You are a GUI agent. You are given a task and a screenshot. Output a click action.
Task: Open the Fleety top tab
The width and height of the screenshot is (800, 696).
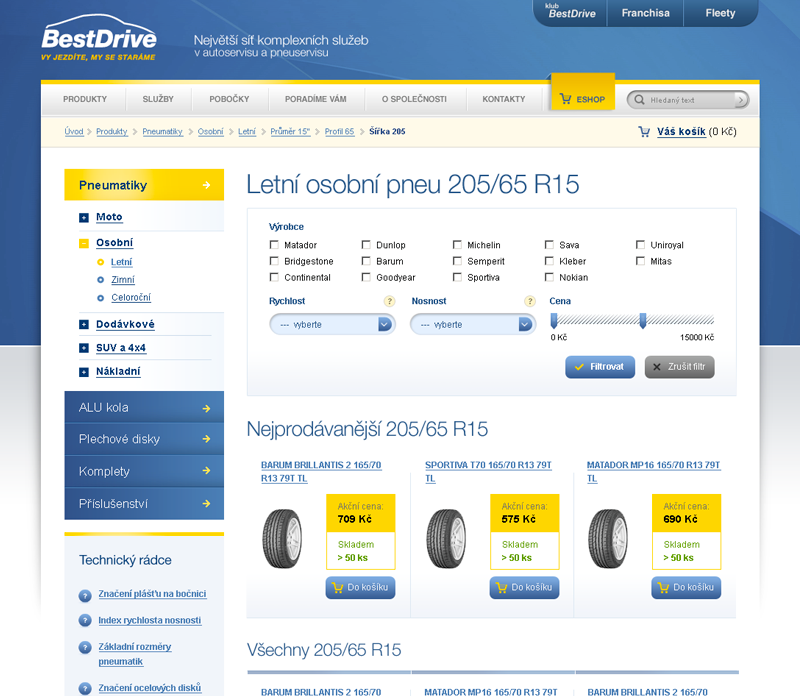pos(720,13)
